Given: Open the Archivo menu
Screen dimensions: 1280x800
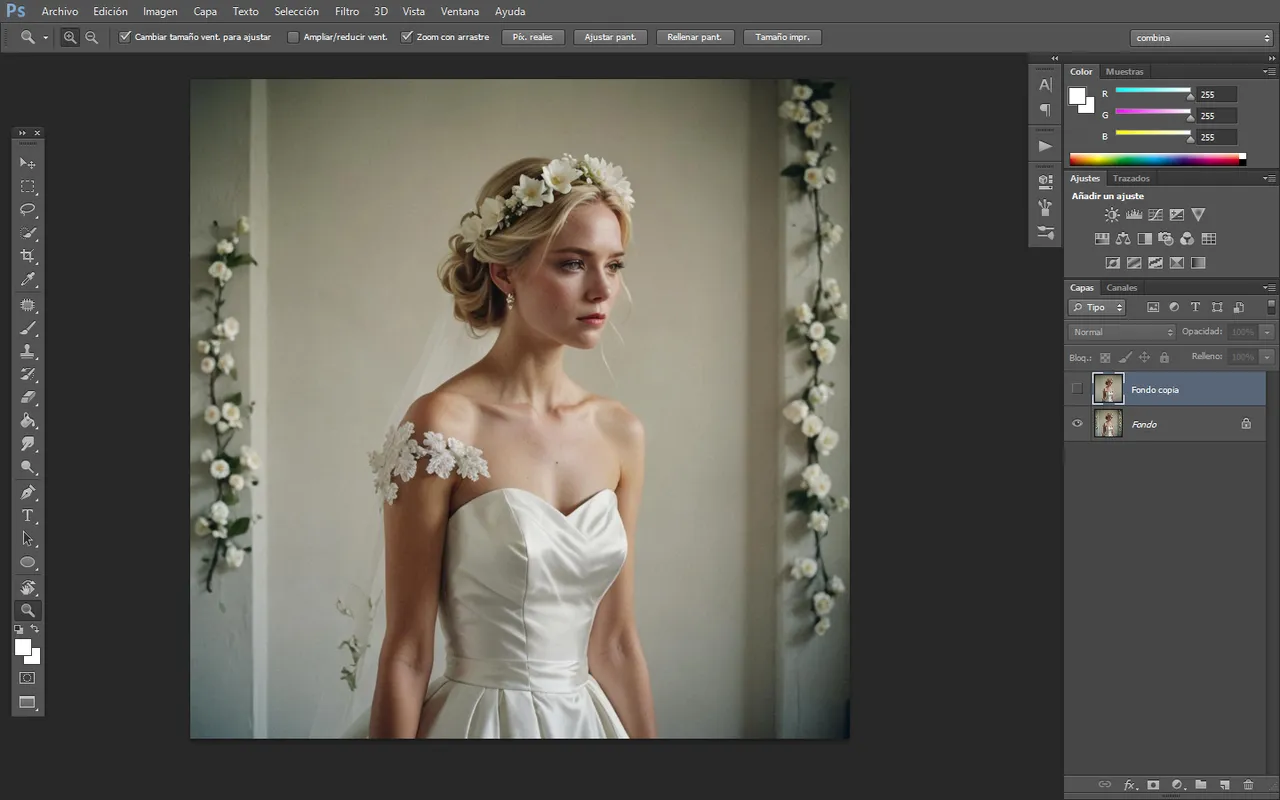Looking at the screenshot, I should pos(59,12).
